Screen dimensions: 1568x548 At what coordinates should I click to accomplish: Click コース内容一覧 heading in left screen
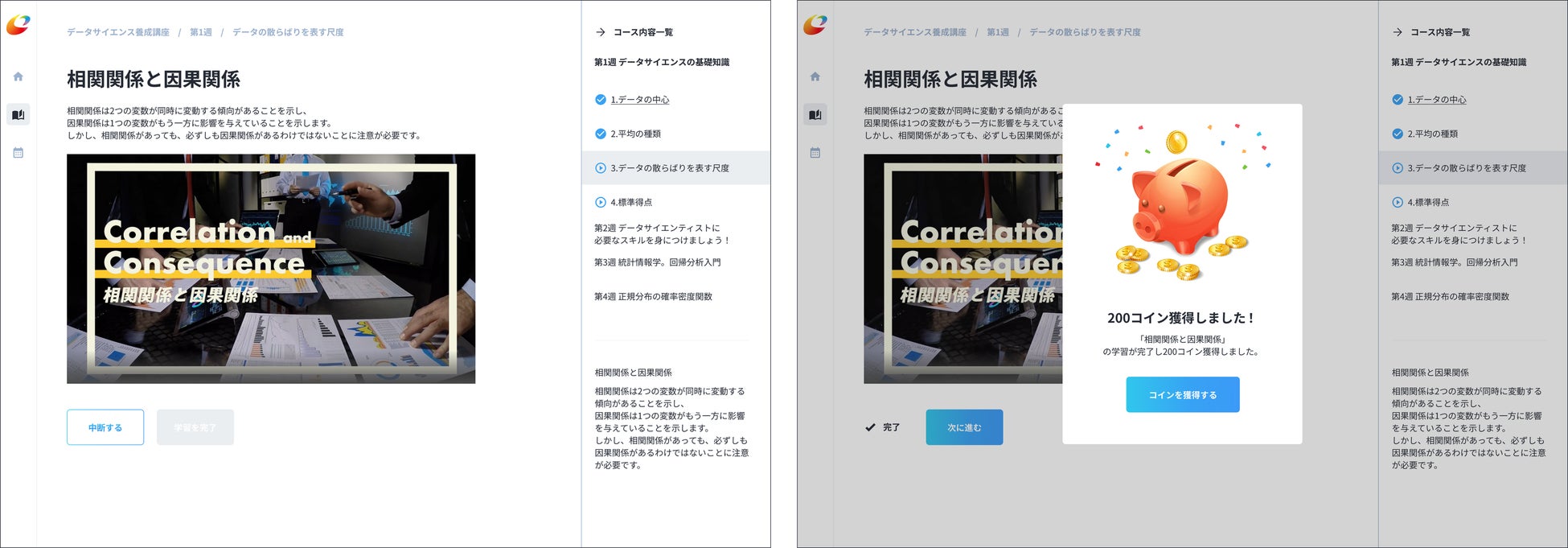[643, 32]
